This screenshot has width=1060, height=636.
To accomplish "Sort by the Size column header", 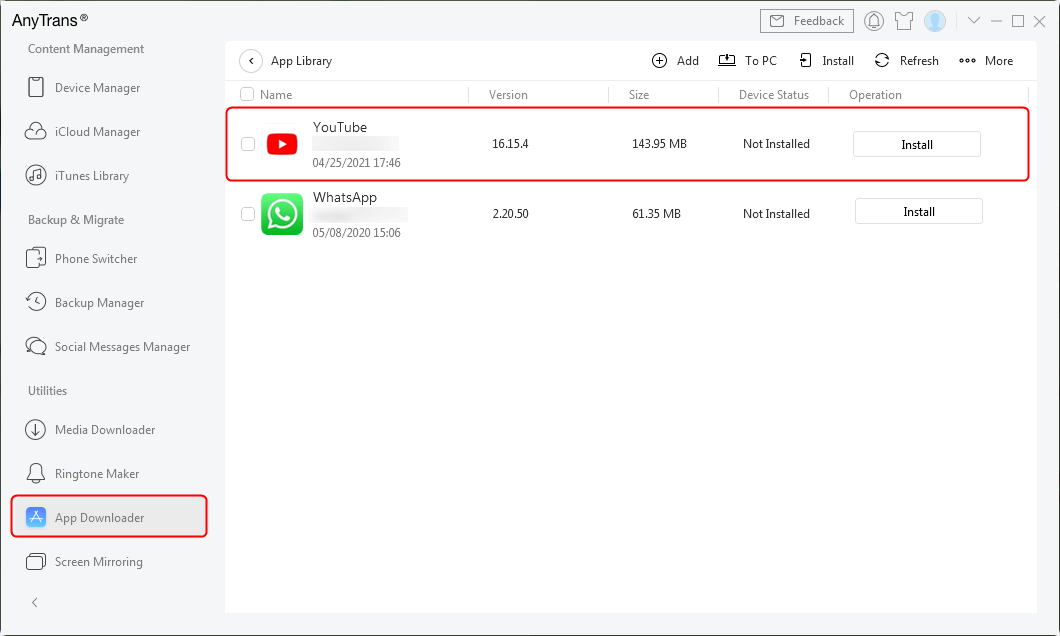I will click(x=639, y=95).
